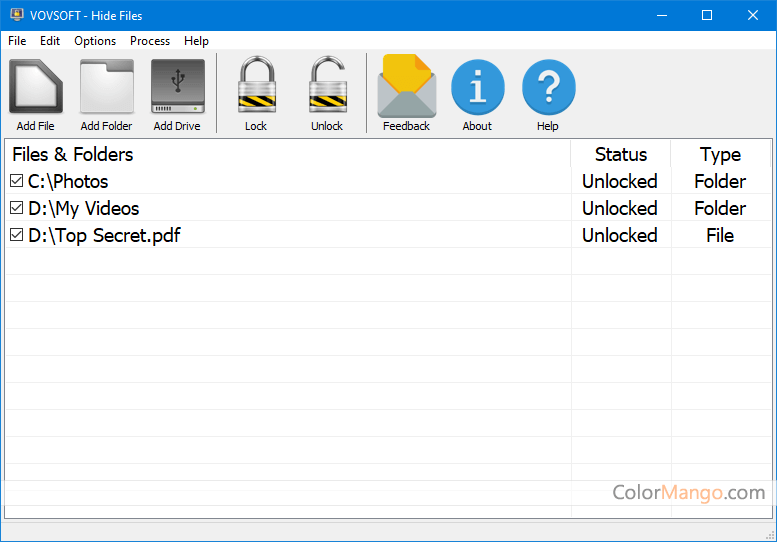777x542 pixels.
Task: Click the Help question mark icon
Action: [548, 88]
